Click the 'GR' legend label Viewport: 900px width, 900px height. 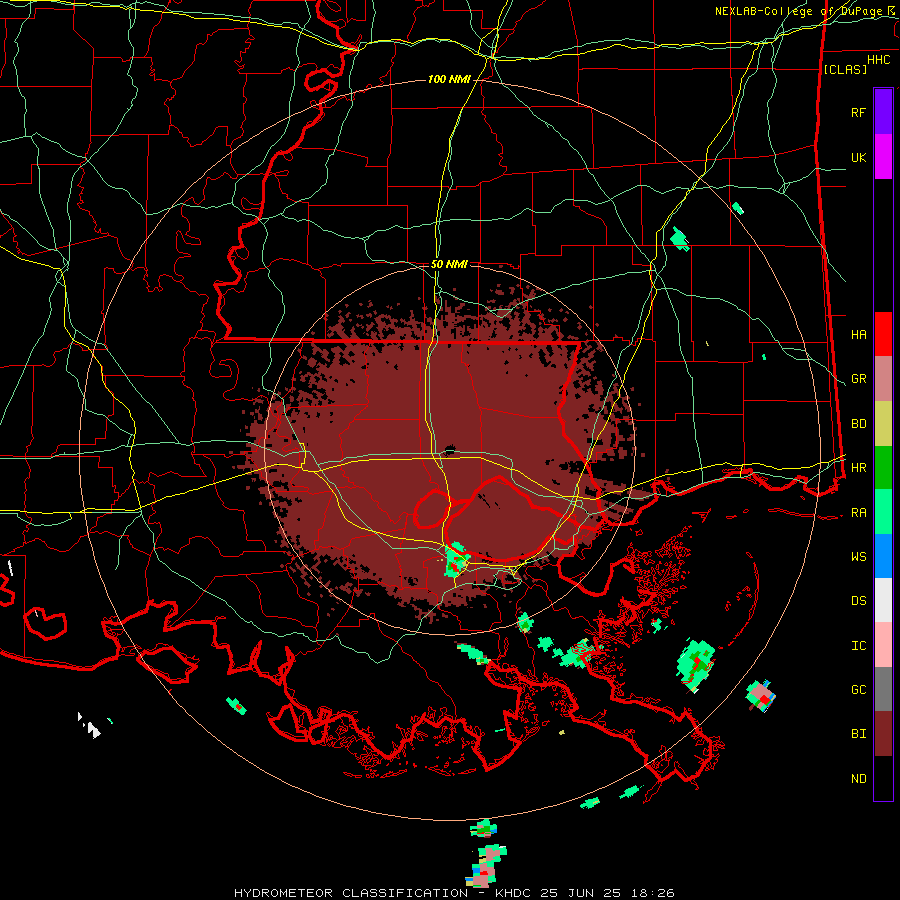(858, 379)
